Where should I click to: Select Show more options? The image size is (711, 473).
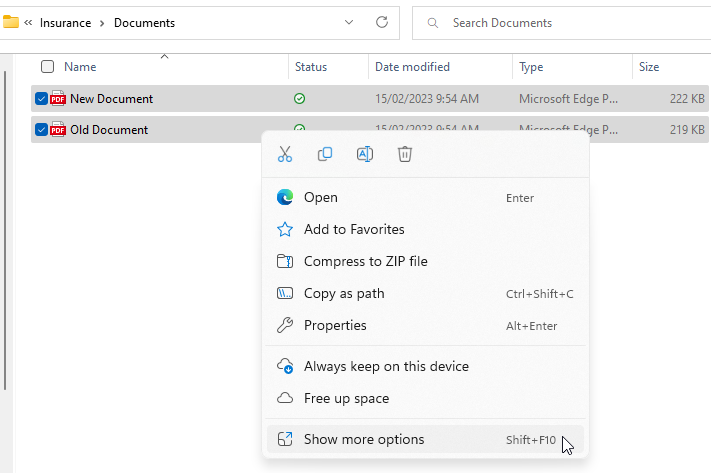click(364, 439)
